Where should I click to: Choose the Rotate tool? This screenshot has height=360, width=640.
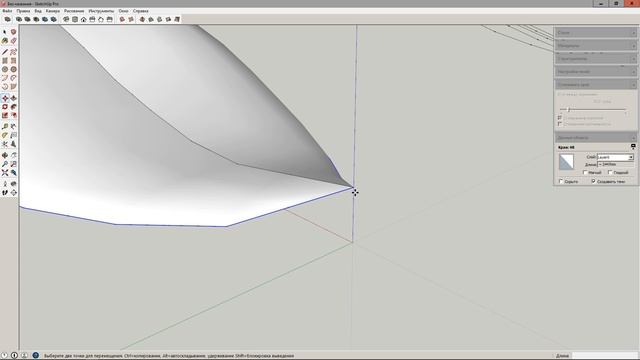click(5, 107)
